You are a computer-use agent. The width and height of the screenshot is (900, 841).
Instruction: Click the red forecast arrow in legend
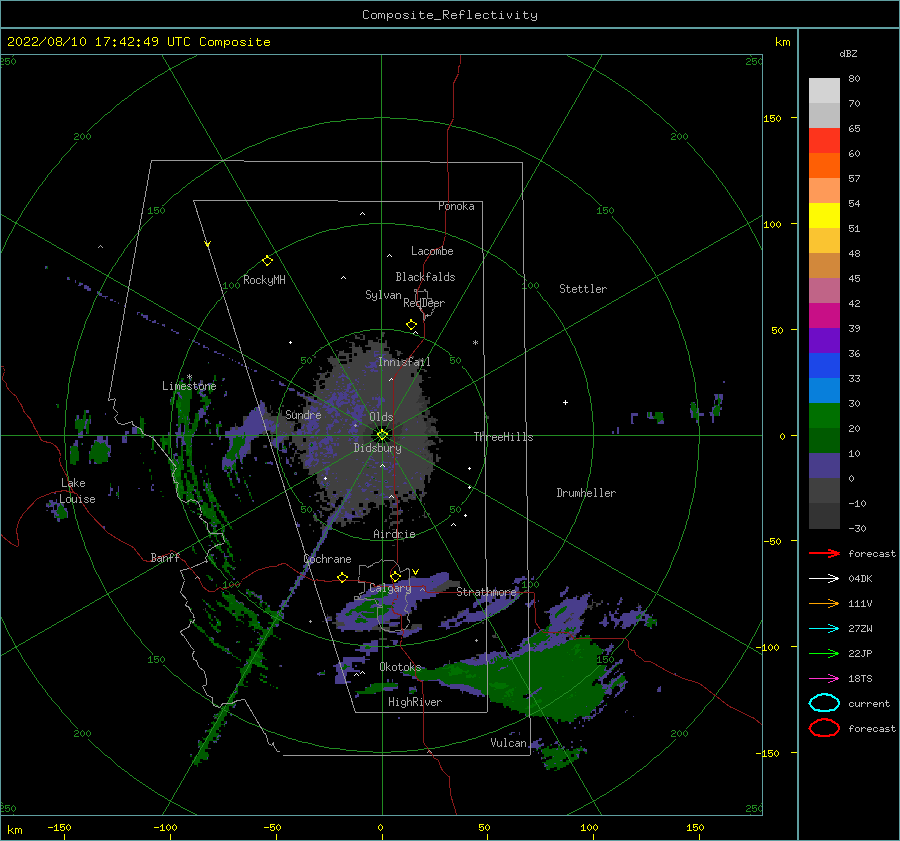pyautogui.click(x=824, y=553)
